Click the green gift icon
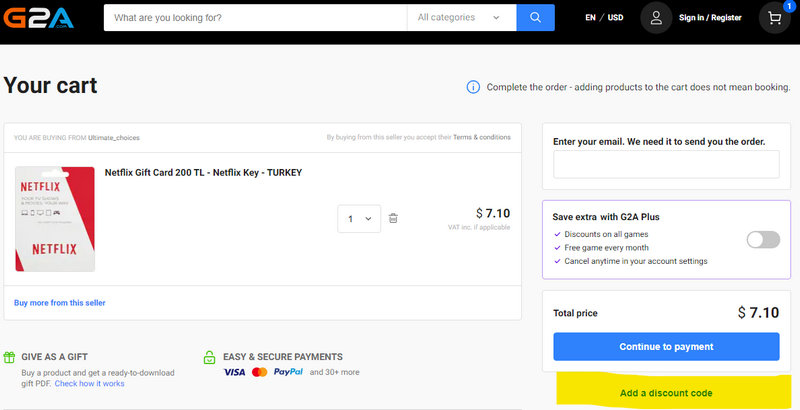 tap(9, 357)
